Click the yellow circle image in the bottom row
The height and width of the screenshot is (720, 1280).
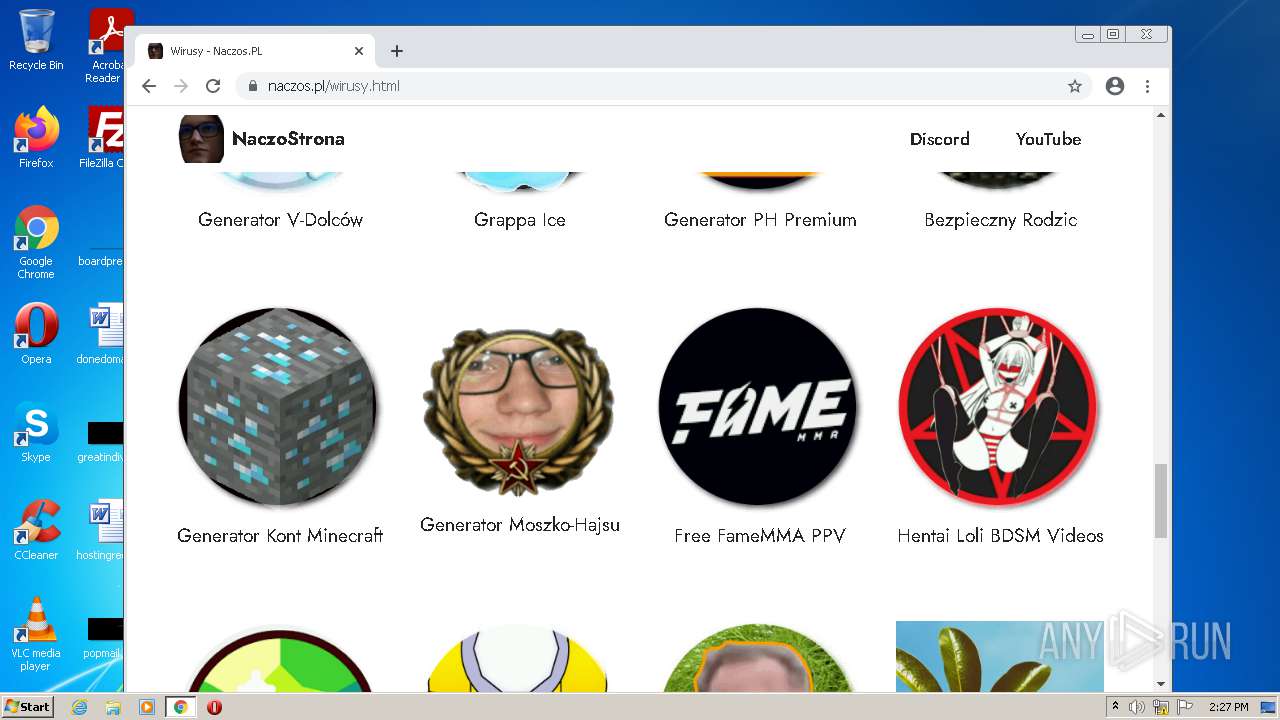click(518, 660)
